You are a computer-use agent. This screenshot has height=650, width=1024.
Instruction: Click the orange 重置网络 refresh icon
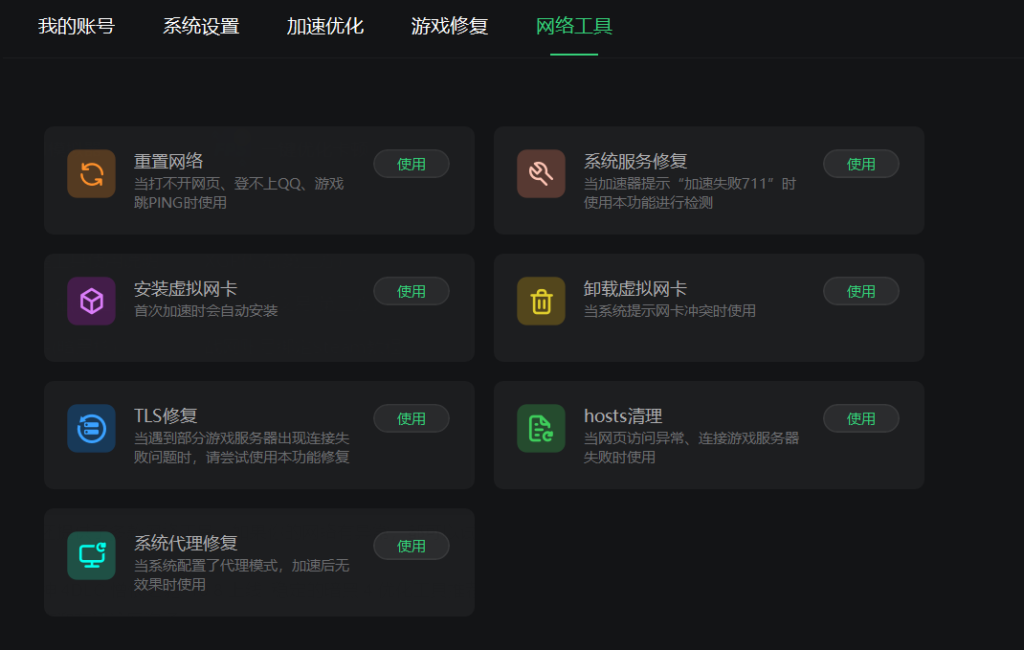click(x=91, y=174)
